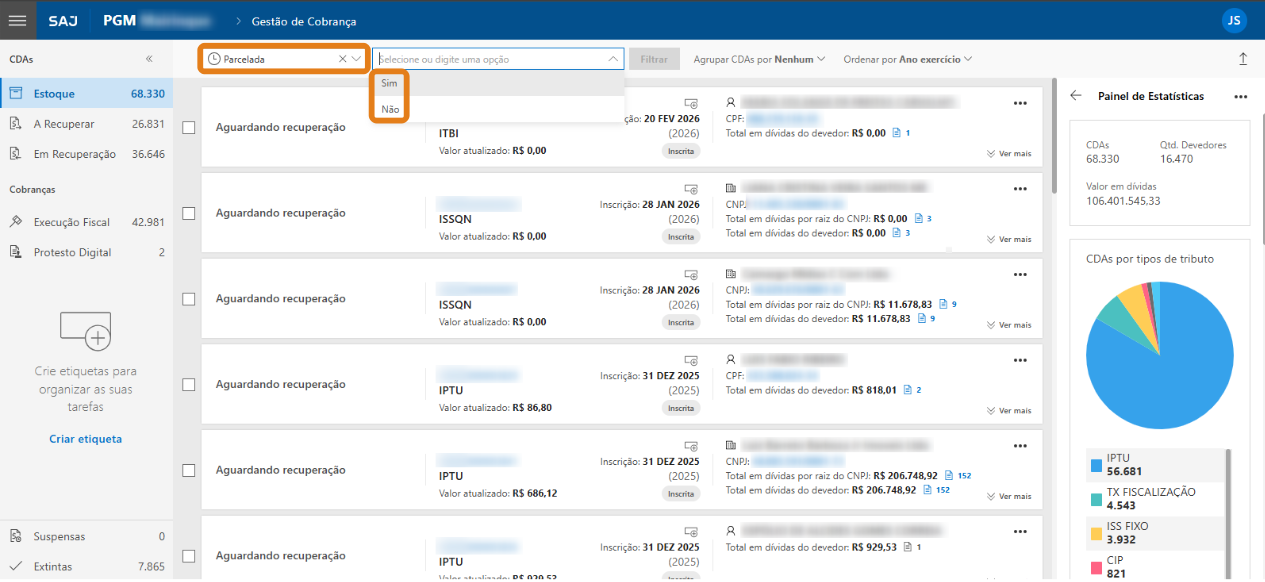Open the statistics panel three-dot menu
The image size is (1265, 582).
point(1240,97)
